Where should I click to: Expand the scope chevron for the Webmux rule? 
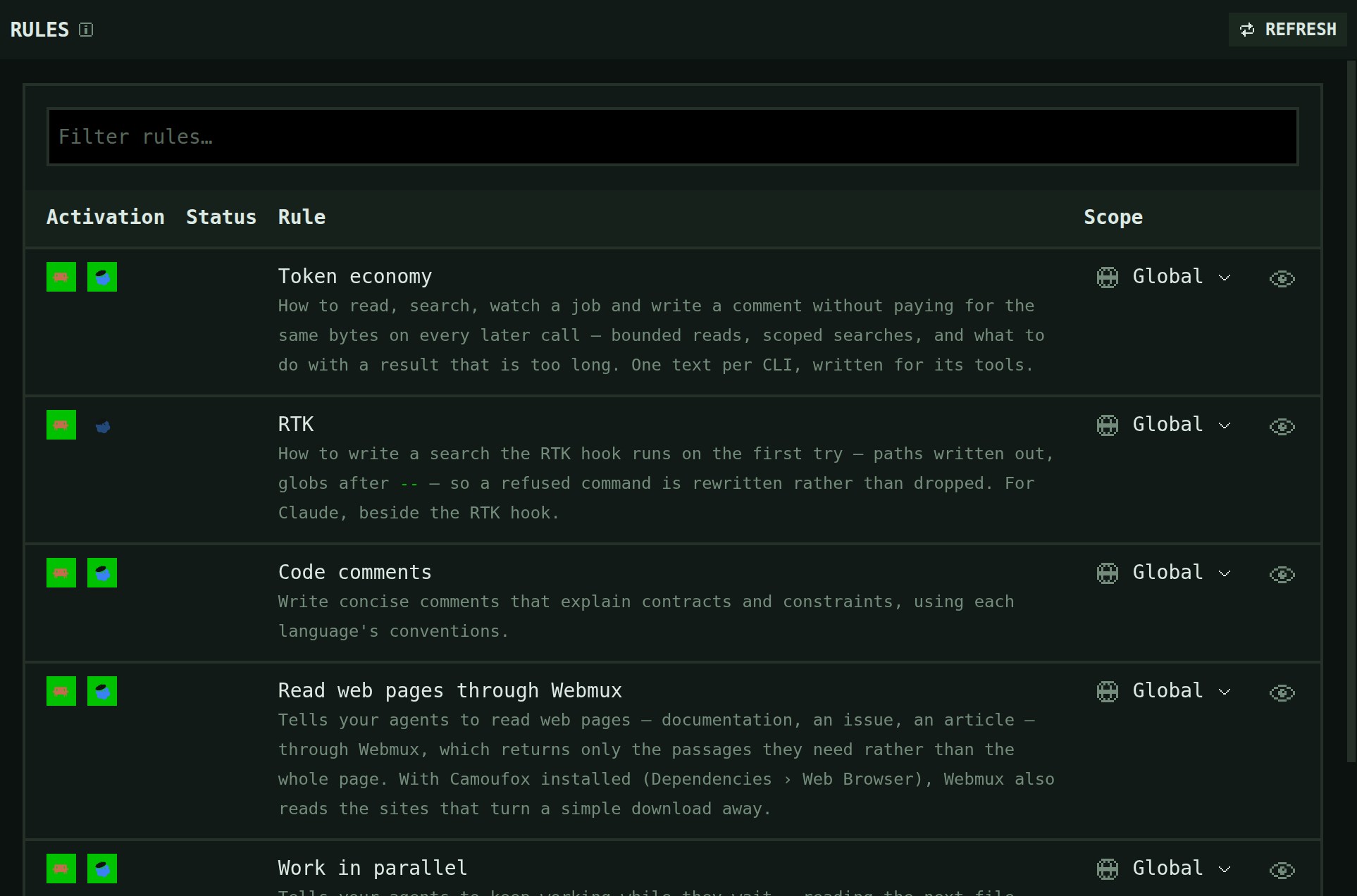[x=1225, y=692]
